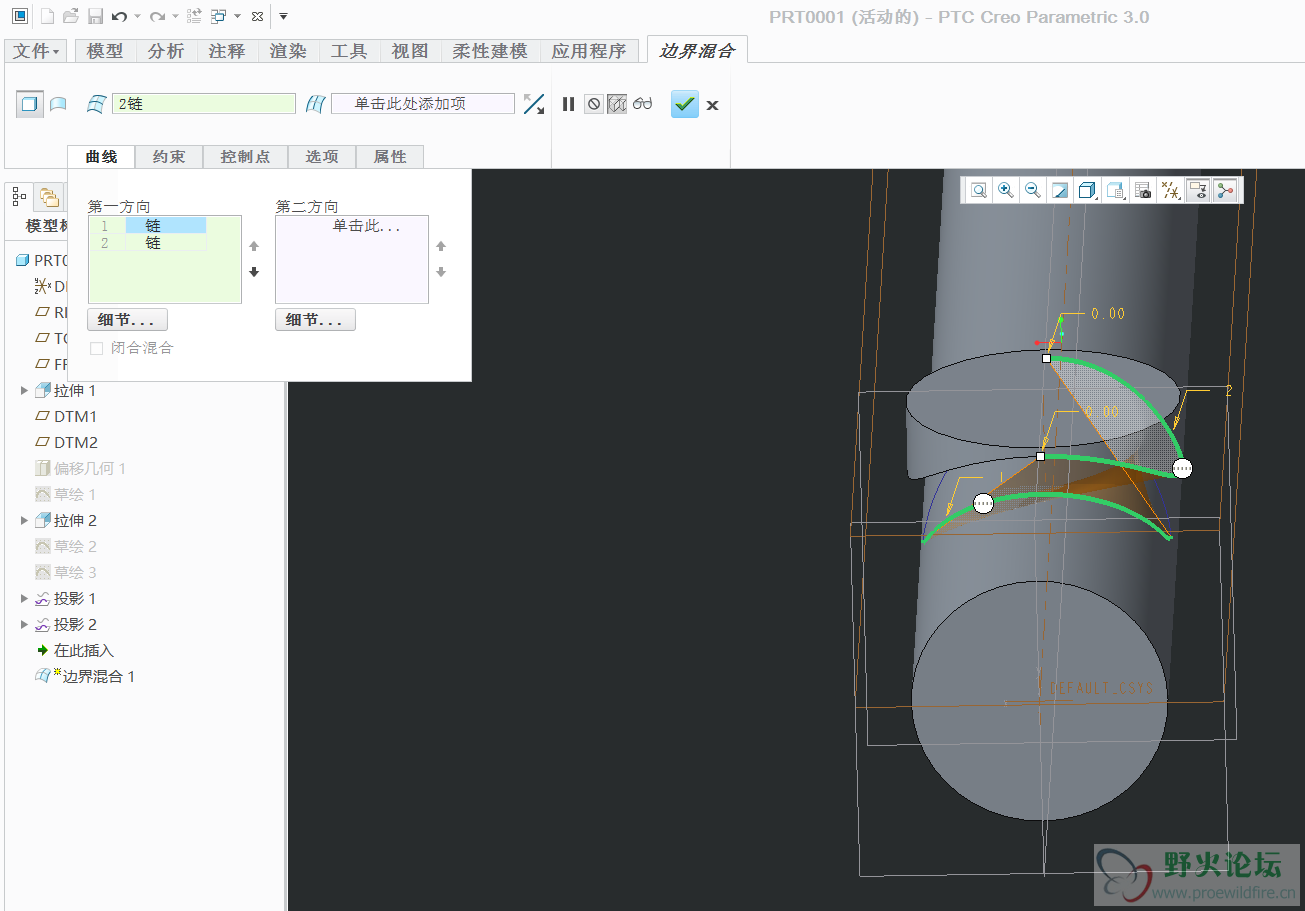Select the no preview mode button
The image size is (1305, 911).
click(594, 104)
